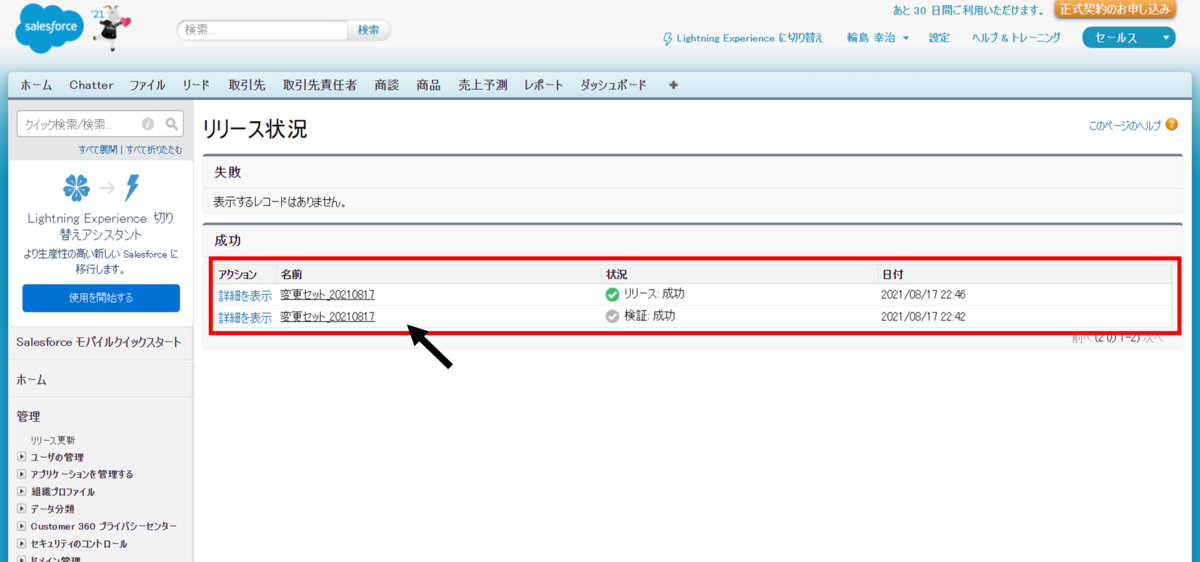Open ヘルプ&トレーニング link

[x=1016, y=38]
